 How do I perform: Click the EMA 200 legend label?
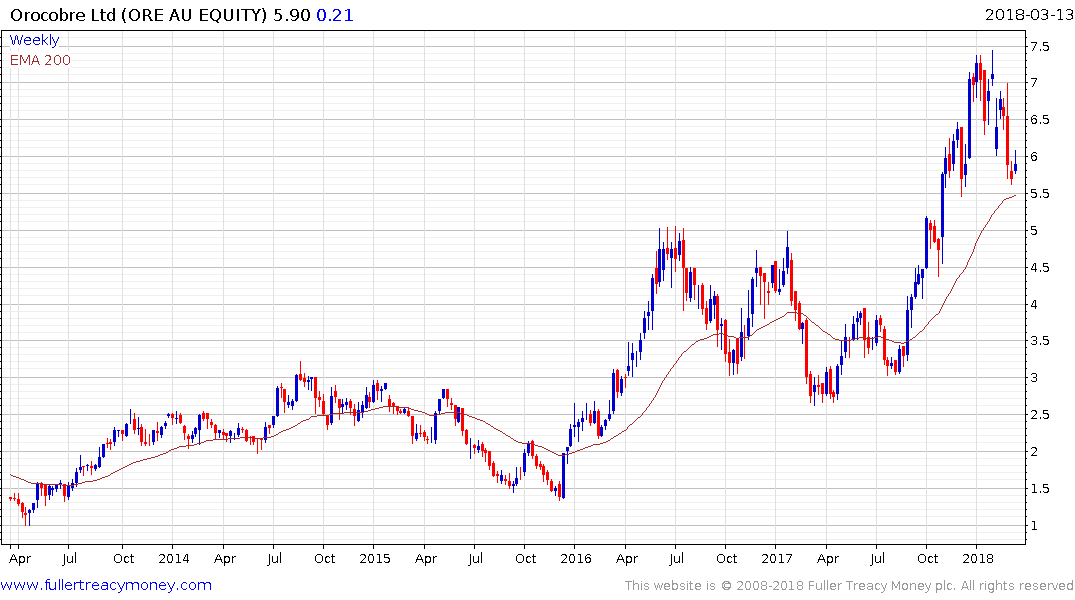tap(40, 60)
